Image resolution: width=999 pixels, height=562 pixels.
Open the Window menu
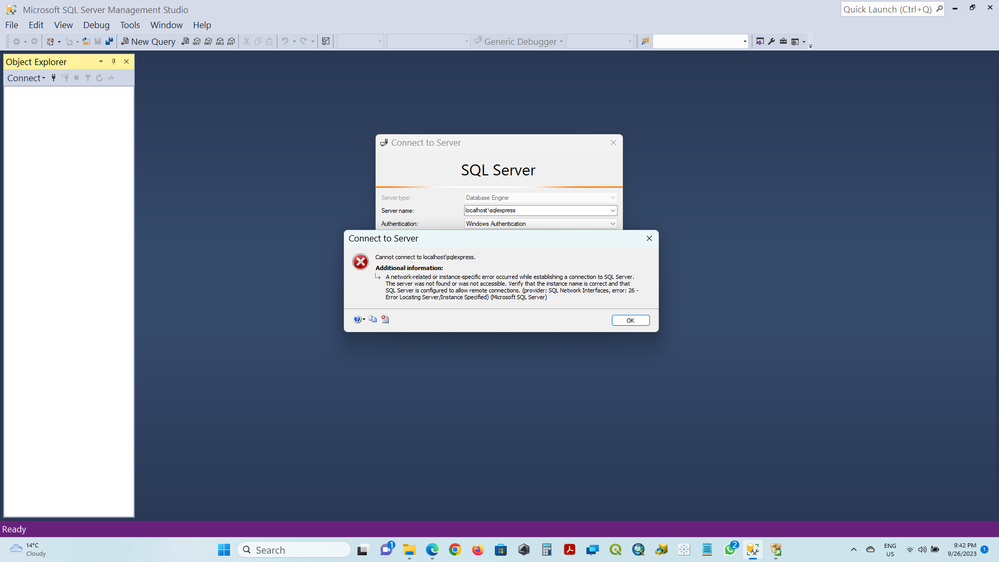click(x=166, y=25)
